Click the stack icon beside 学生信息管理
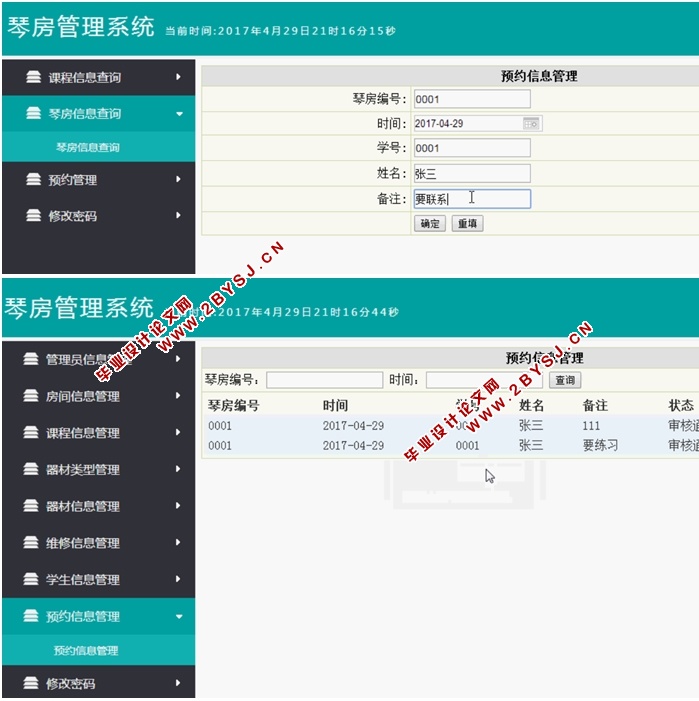 click(x=32, y=580)
